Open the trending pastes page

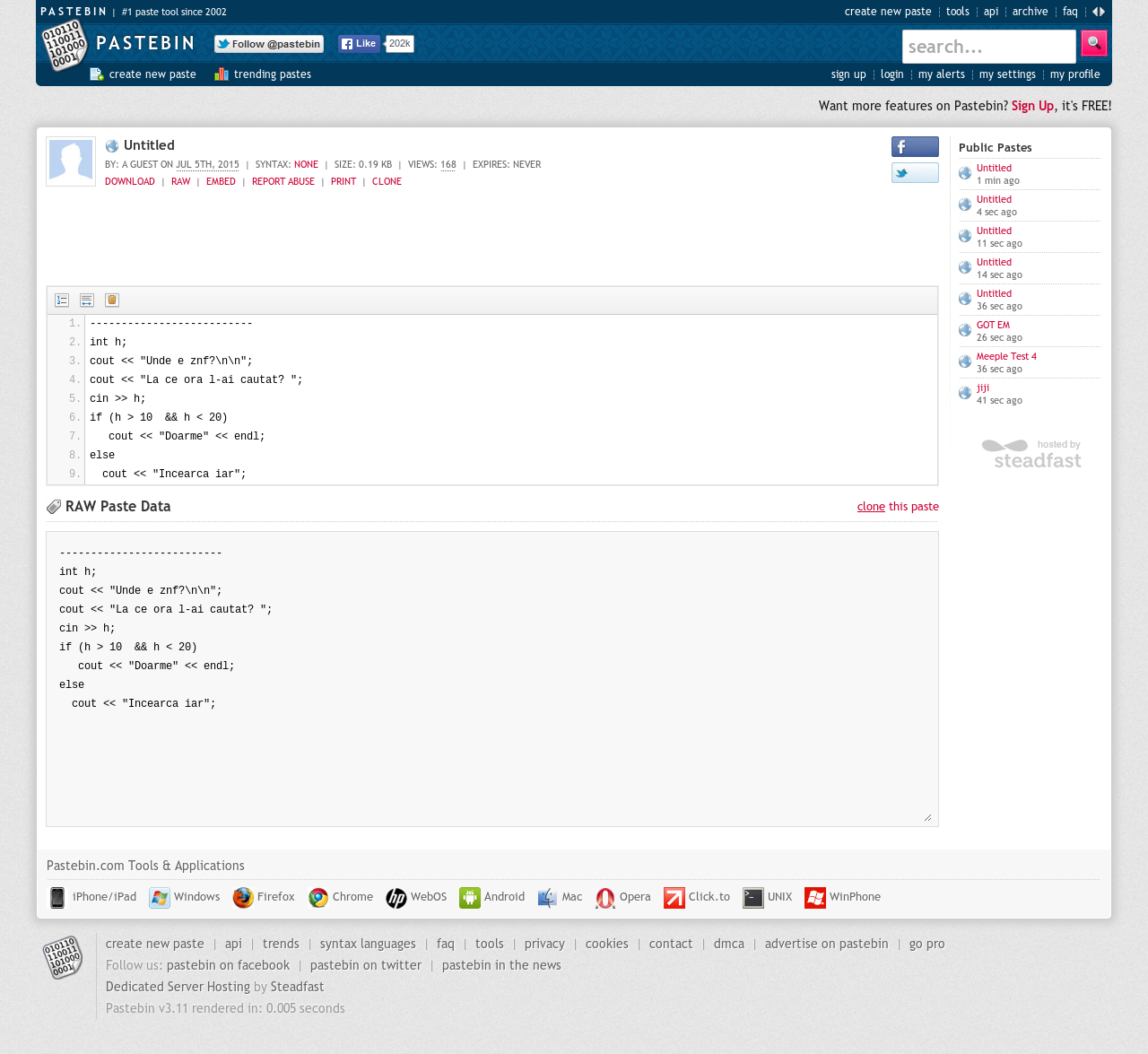(x=273, y=74)
